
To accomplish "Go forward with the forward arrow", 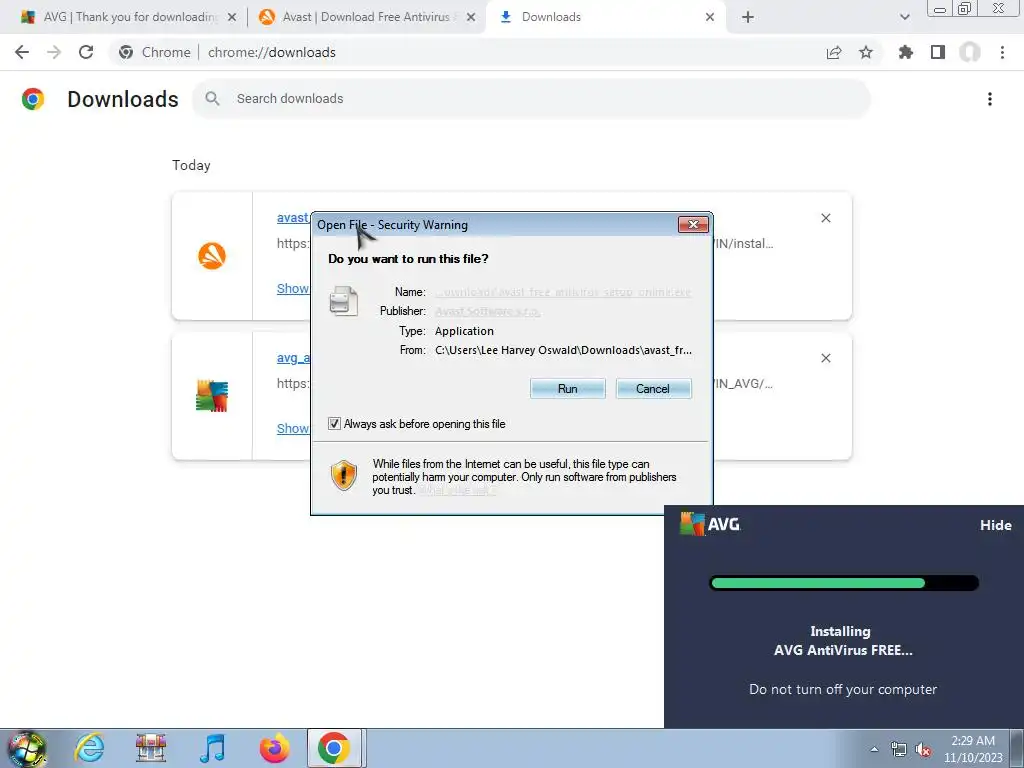I will click(x=54, y=52).
